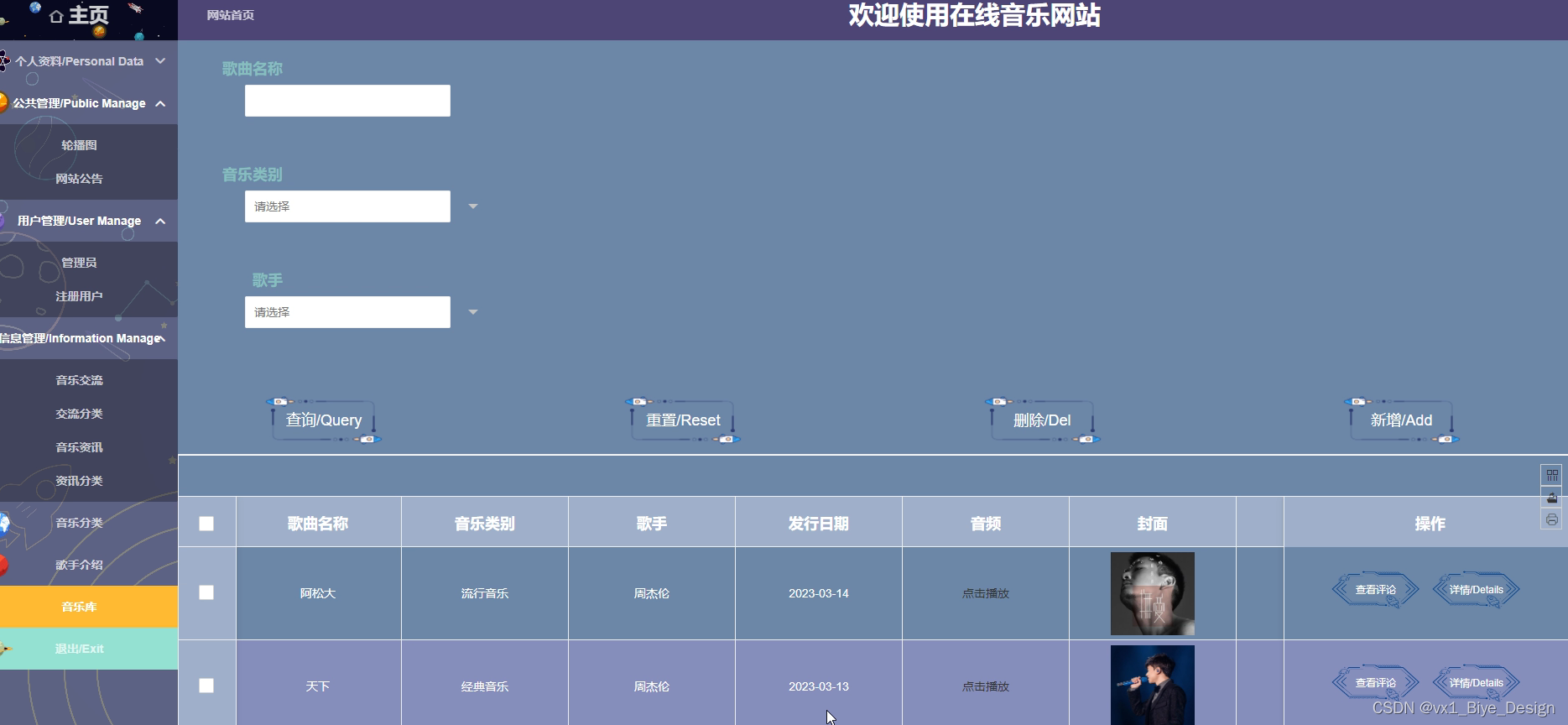Check the row checkbox for 天下
1568x725 pixels.
tap(206, 686)
